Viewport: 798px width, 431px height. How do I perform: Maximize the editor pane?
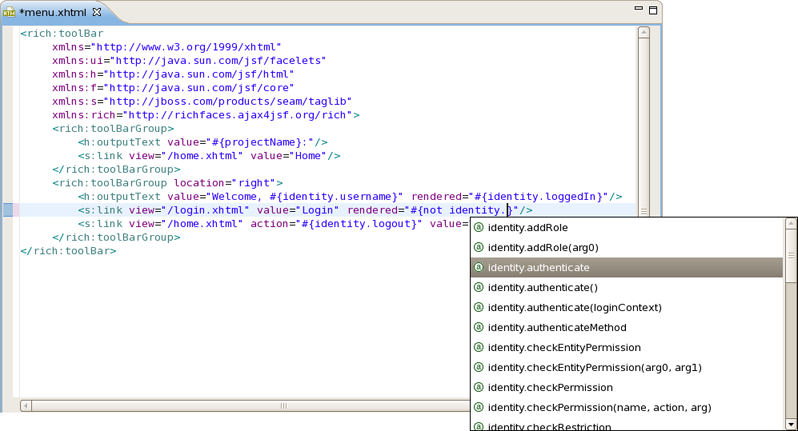(653, 10)
